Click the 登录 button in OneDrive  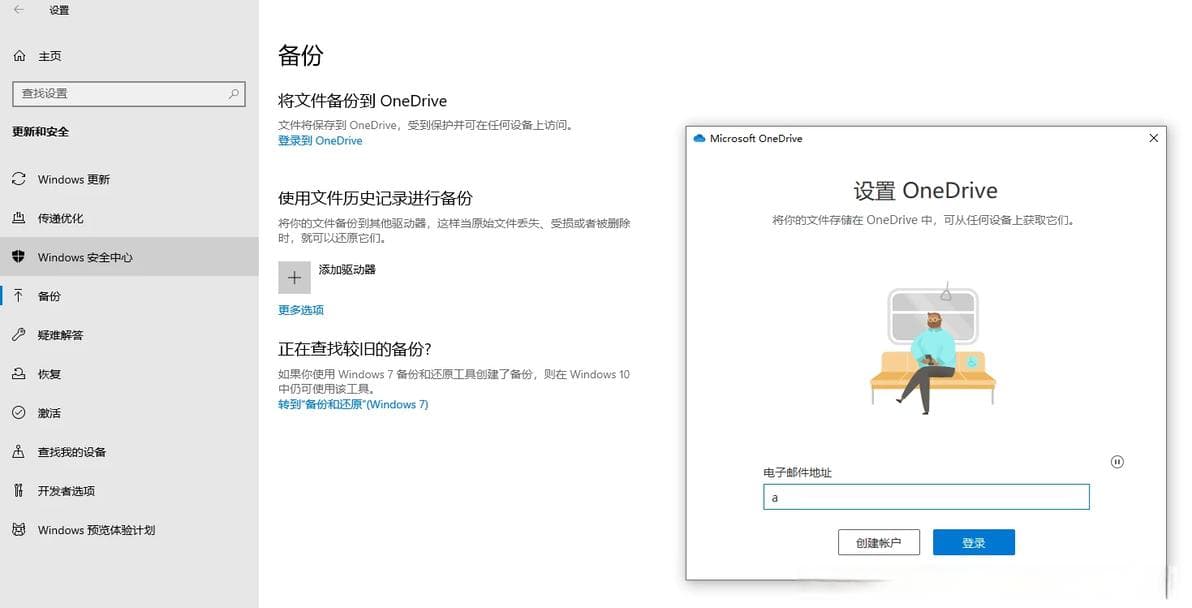click(x=974, y=543)
